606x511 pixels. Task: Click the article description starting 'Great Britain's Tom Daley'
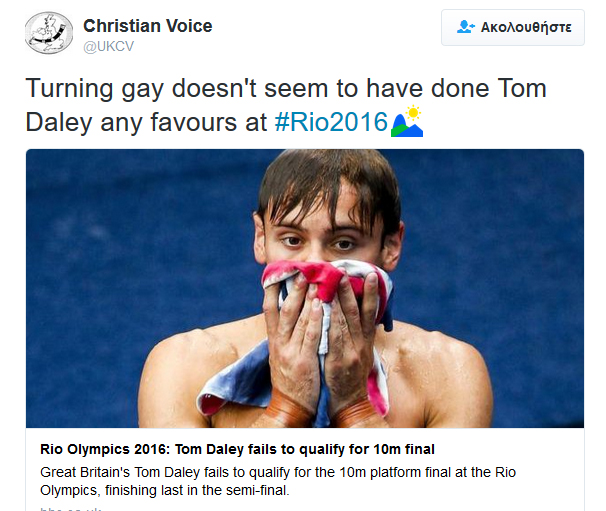click(x=280, y=471)
